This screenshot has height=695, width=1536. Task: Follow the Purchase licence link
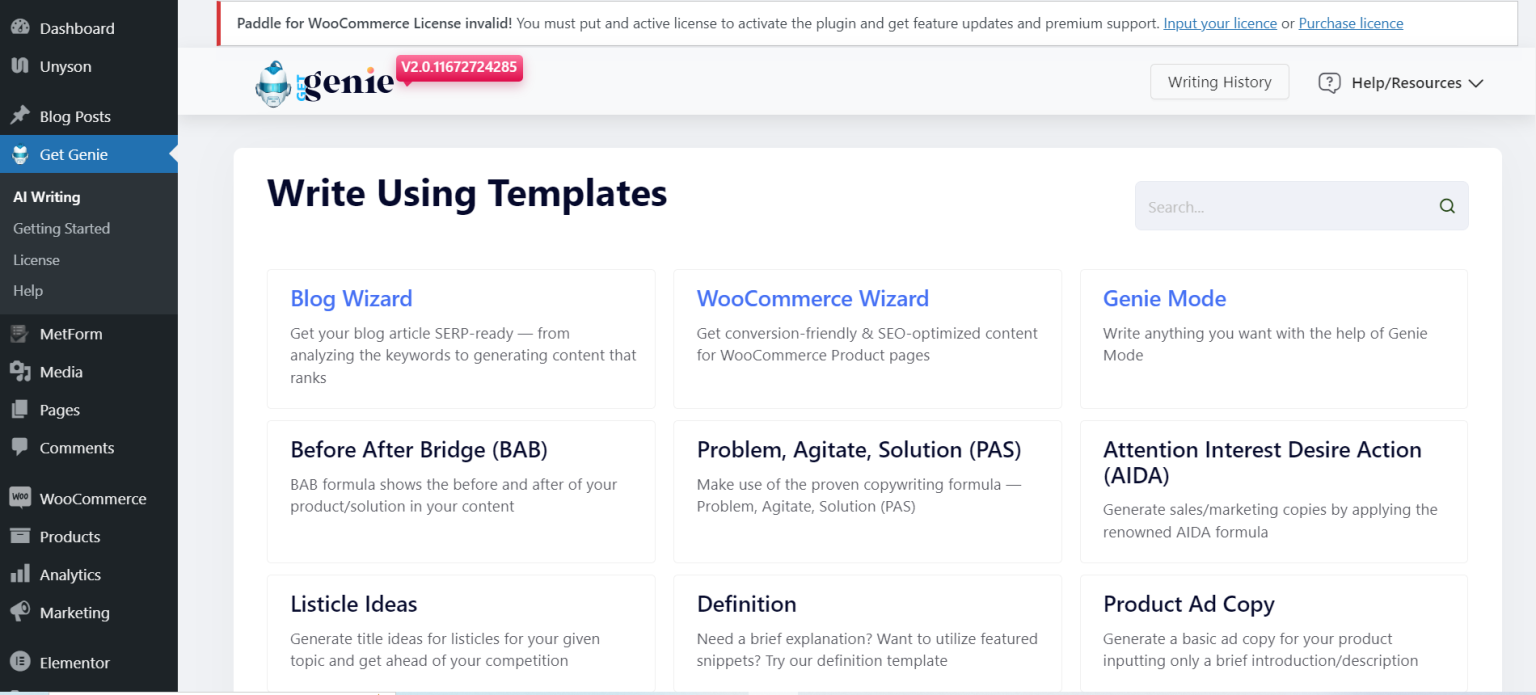pyautogui.click(x=1350, y=23)
